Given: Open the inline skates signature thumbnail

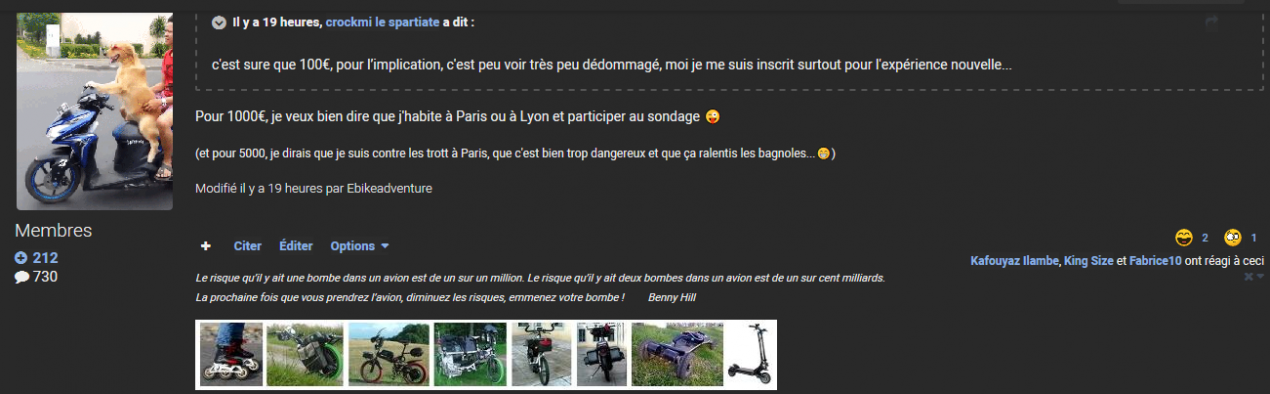Looking at the screenshot, I should pyautogui.click(x=231, y=354).
